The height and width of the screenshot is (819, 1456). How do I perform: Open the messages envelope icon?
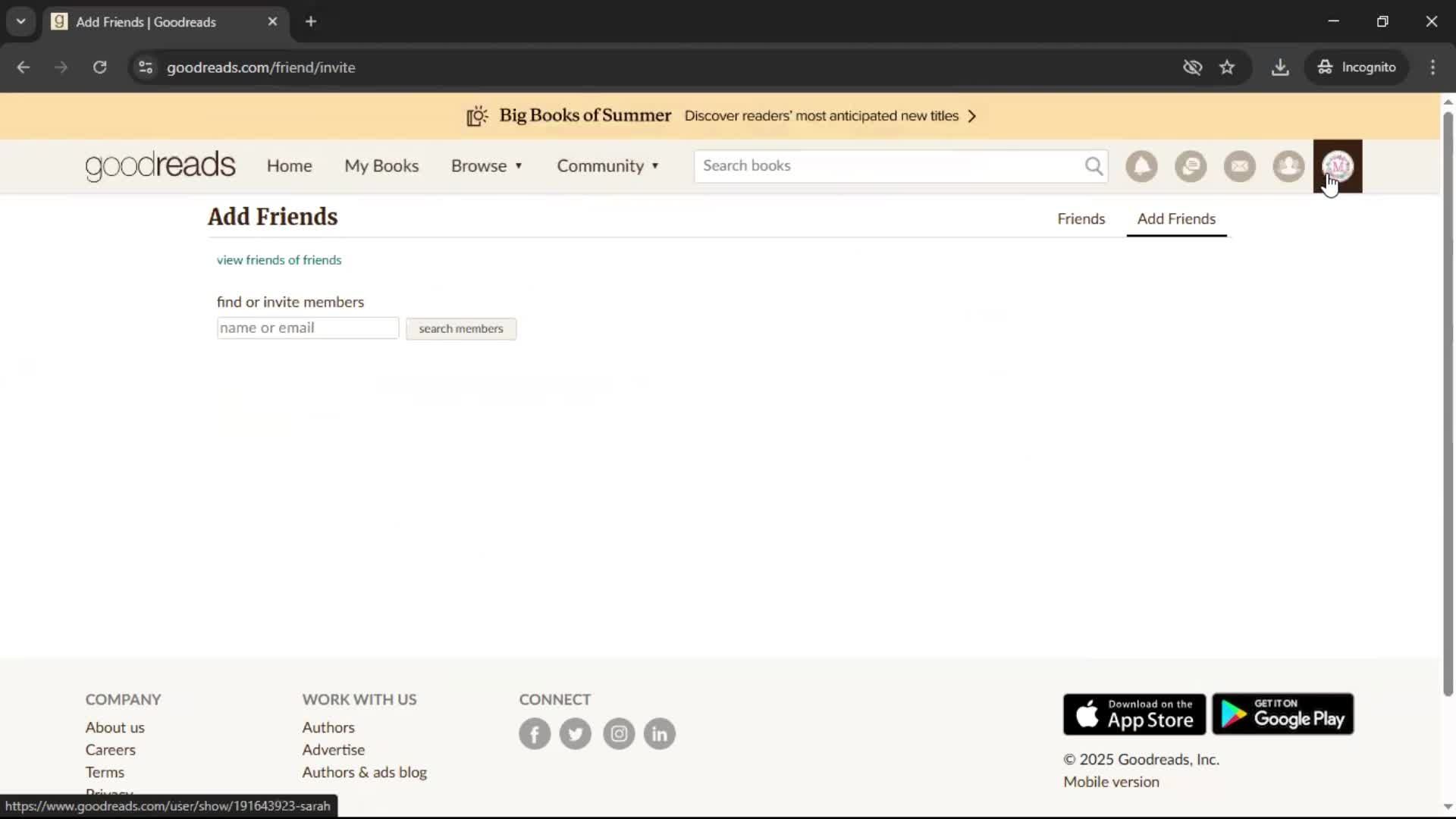point(1240,166)
